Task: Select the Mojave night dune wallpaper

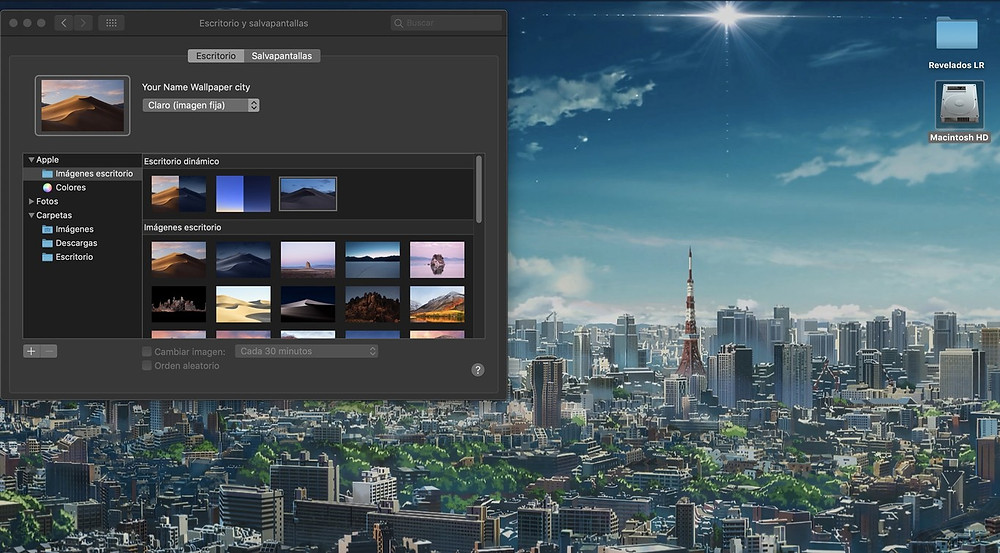Action: (243, 259)
